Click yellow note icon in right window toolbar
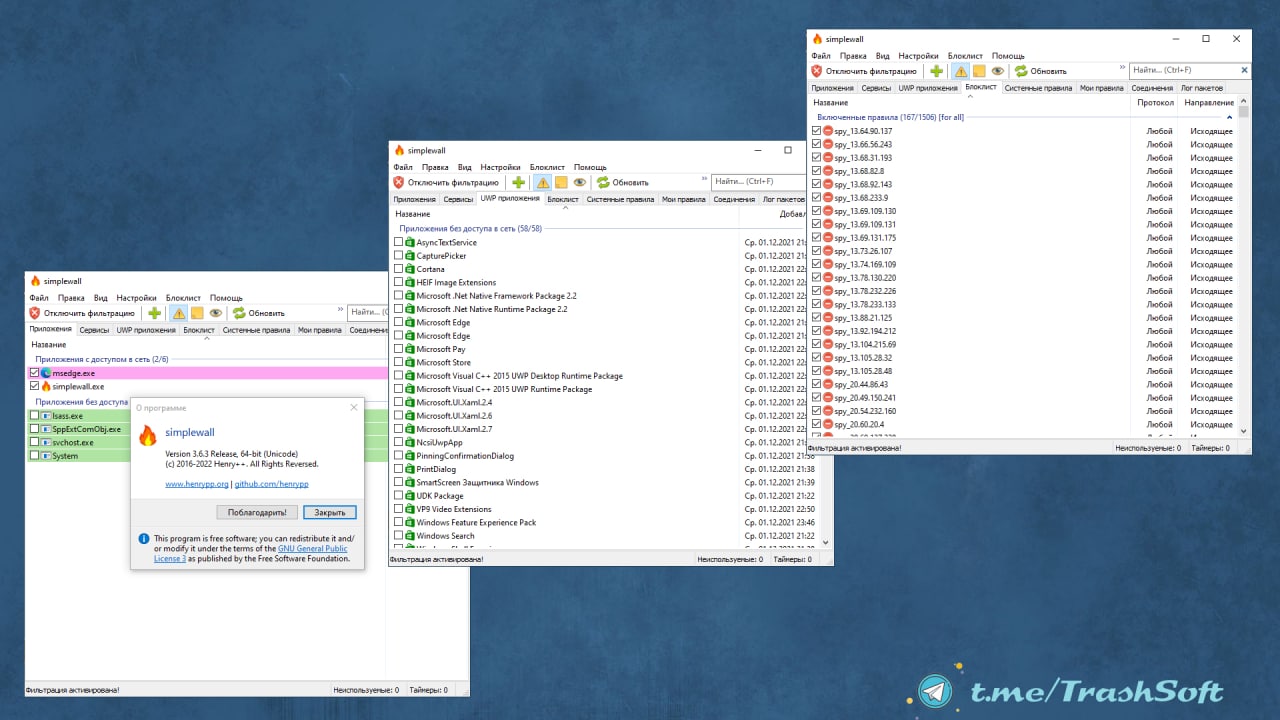Viewport: 1280px width, 720px height. [x=979, y=71]
